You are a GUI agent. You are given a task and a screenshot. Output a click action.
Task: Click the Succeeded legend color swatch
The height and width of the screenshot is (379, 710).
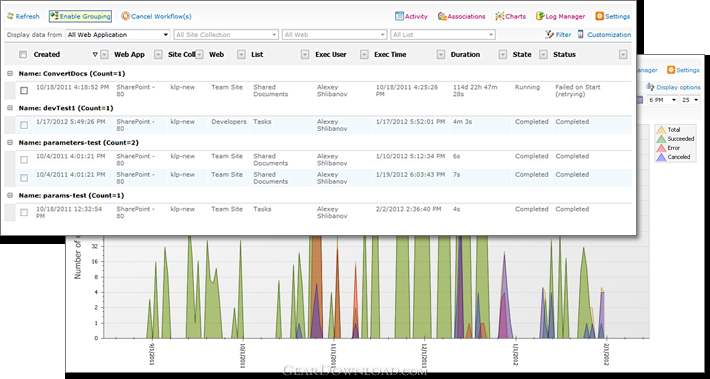tap(661, 139)
